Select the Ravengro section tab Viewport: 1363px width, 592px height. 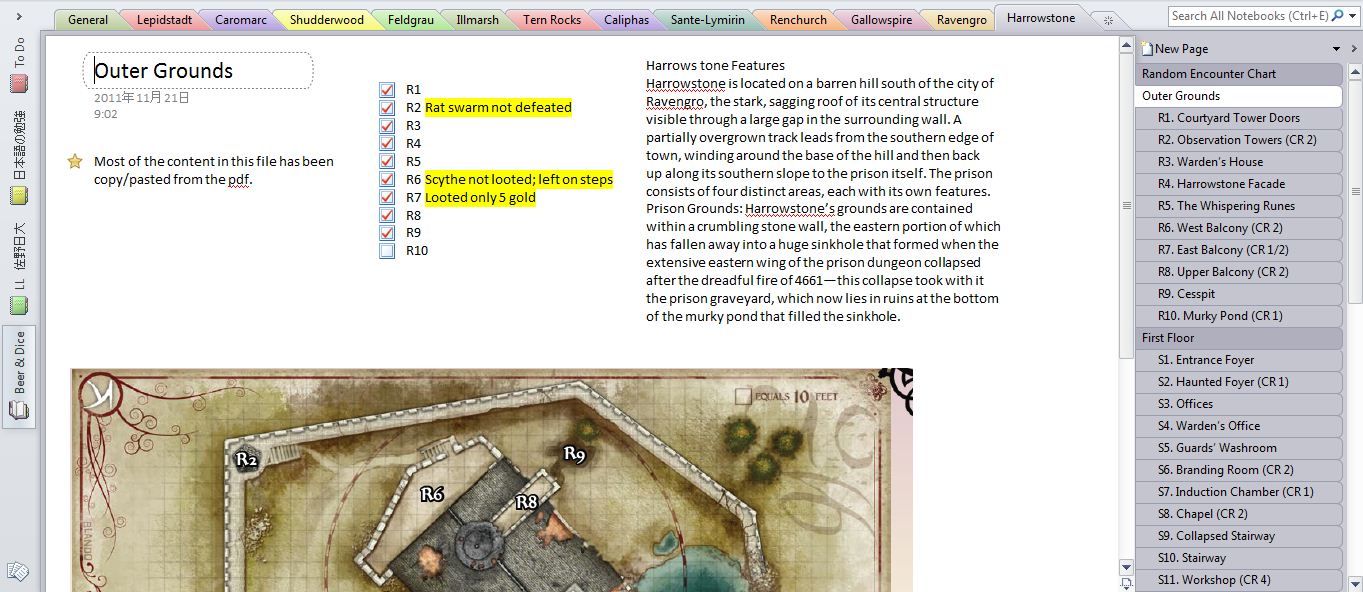pyautogui.click(x=960, y=20)
